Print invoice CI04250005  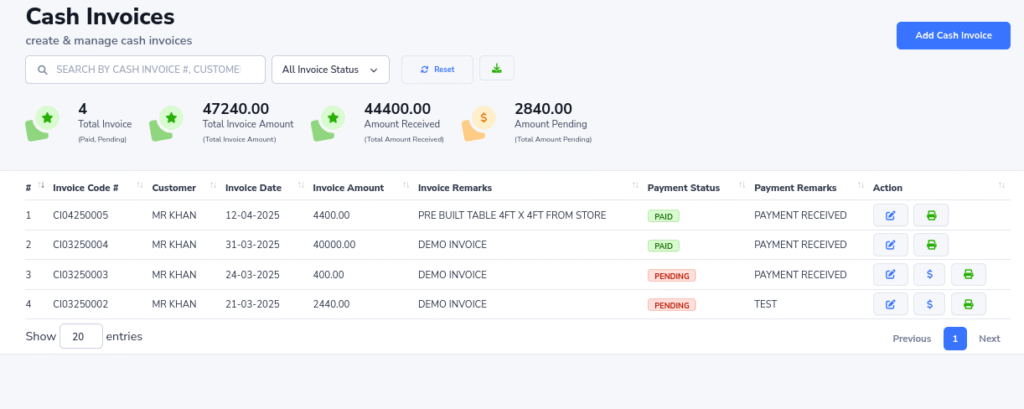(x=931, y=215)
